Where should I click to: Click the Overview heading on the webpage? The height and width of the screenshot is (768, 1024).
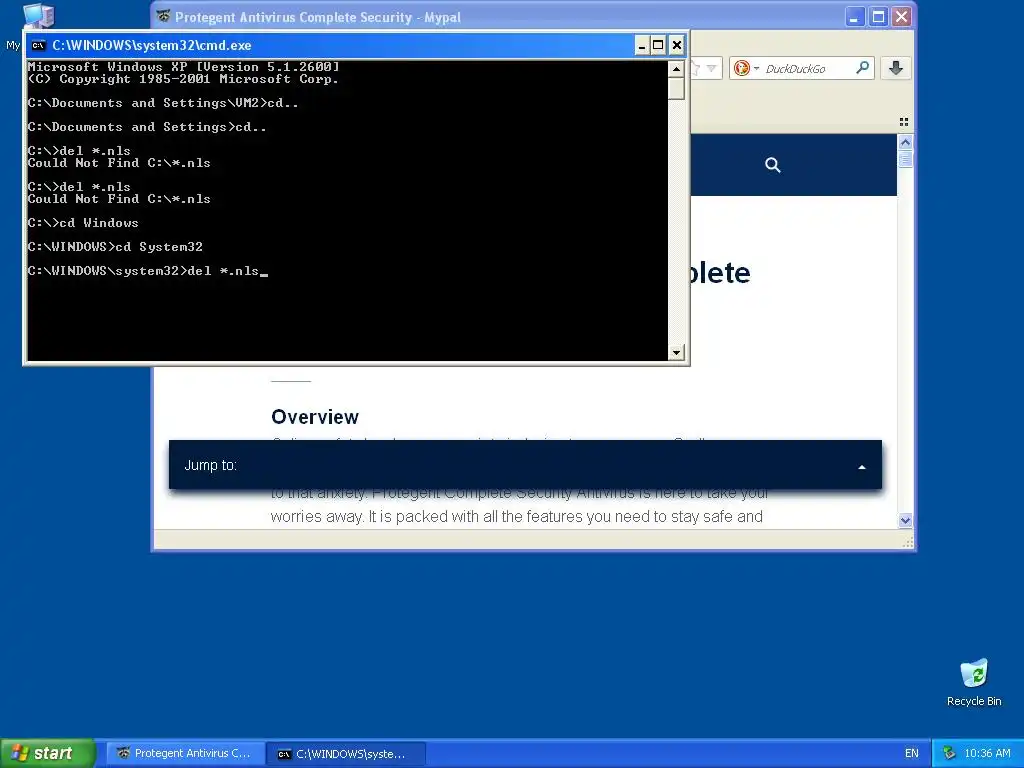(x=315, y=417)
